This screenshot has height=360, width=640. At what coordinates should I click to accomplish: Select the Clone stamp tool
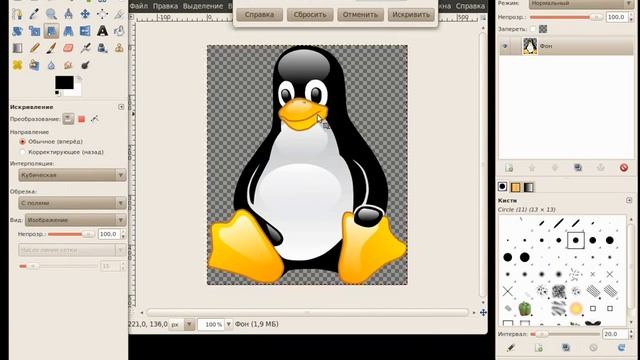(x=119, y=48)
